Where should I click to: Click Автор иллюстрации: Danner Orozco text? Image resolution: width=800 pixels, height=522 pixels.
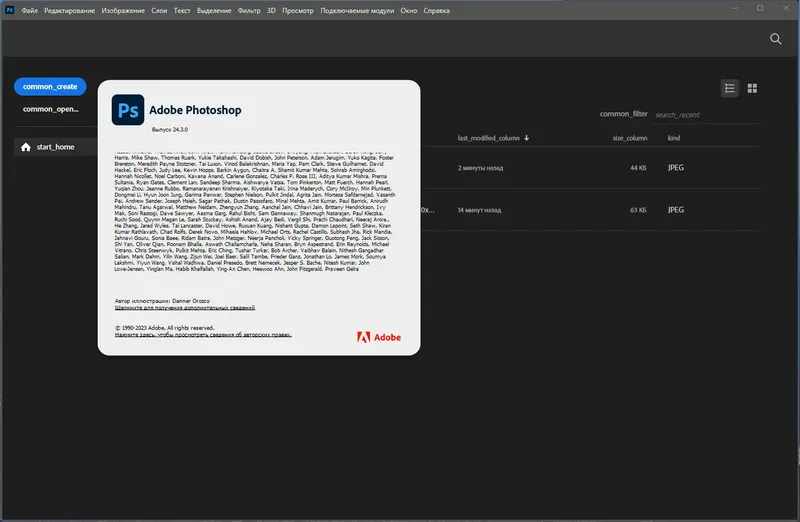(162, 301)
